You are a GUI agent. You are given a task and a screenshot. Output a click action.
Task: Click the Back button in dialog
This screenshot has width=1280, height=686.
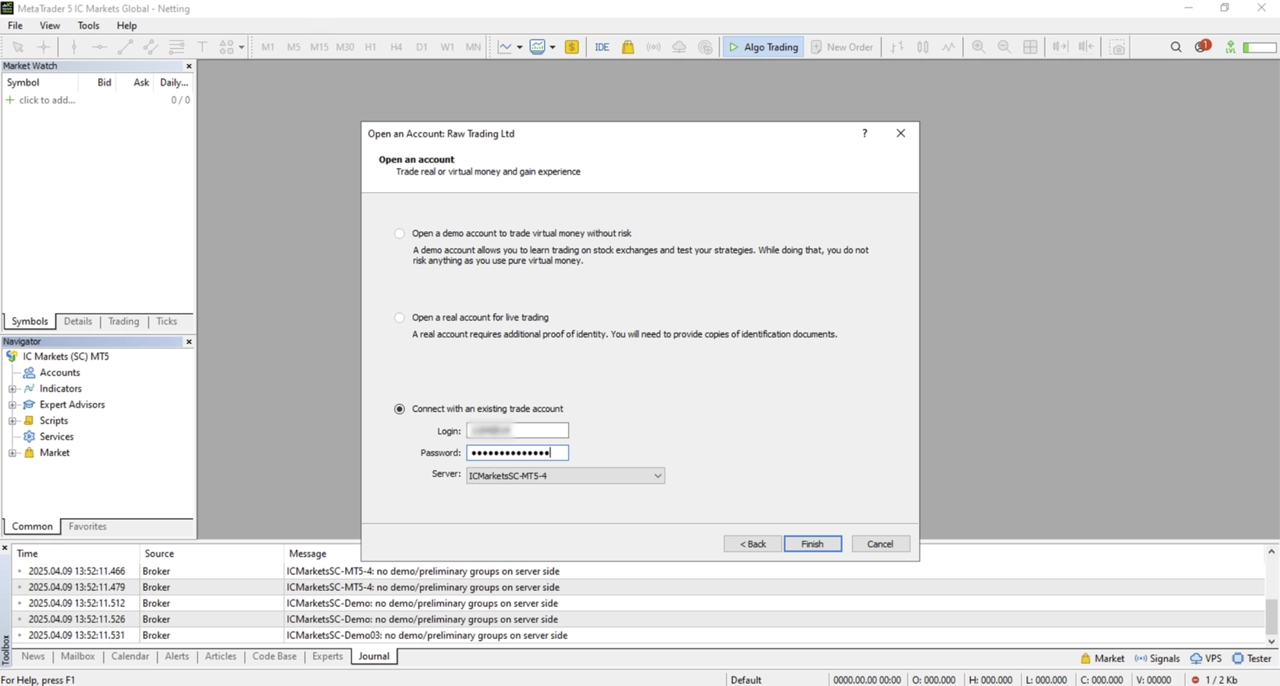coord(752,544)
